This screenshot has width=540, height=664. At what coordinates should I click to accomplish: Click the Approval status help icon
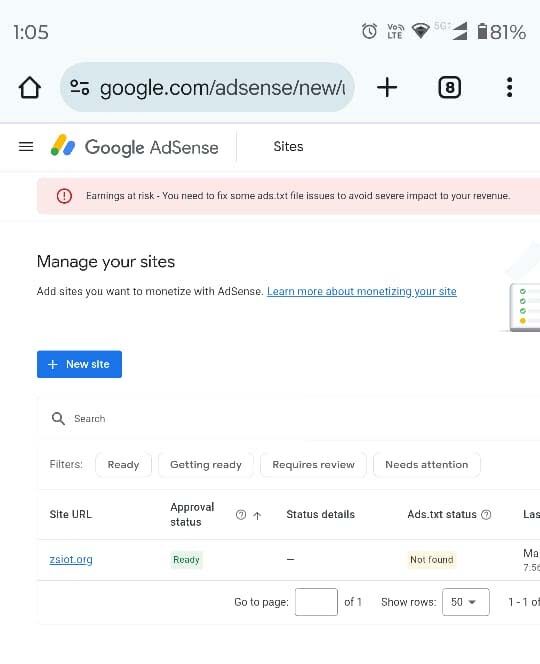click(241, 515)
